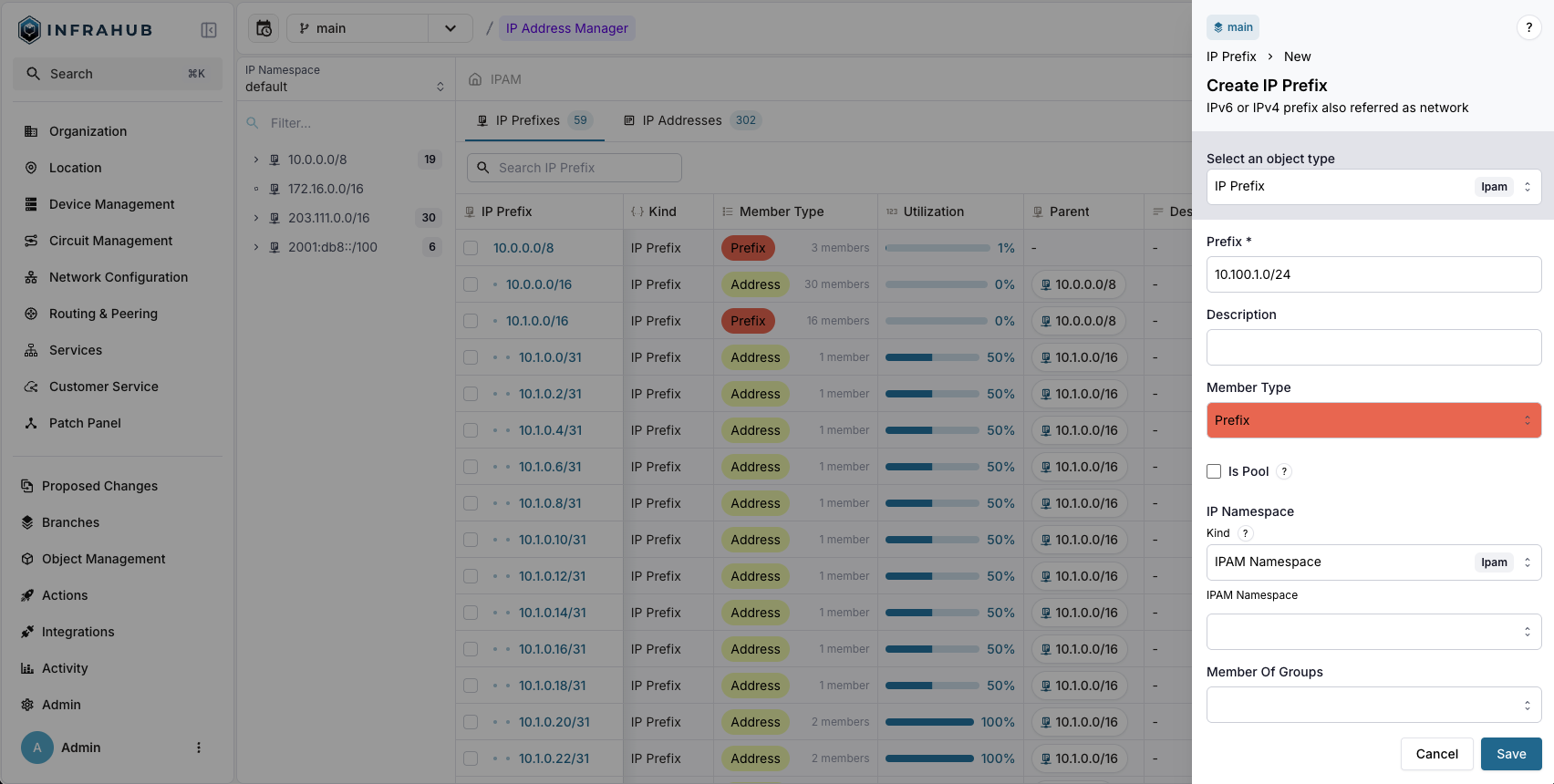Select the 10.0.0.0/8 row checkbox
The height and width of the screenshot is (784, 1554).
click(471, 248)
